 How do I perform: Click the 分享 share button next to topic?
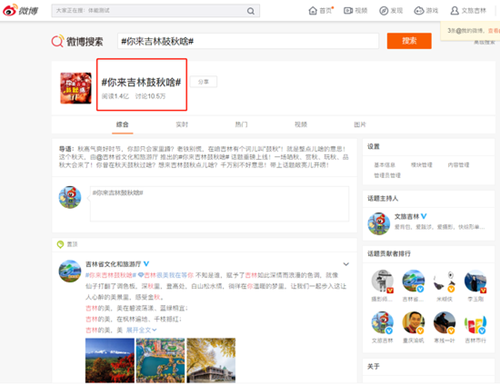203,82
